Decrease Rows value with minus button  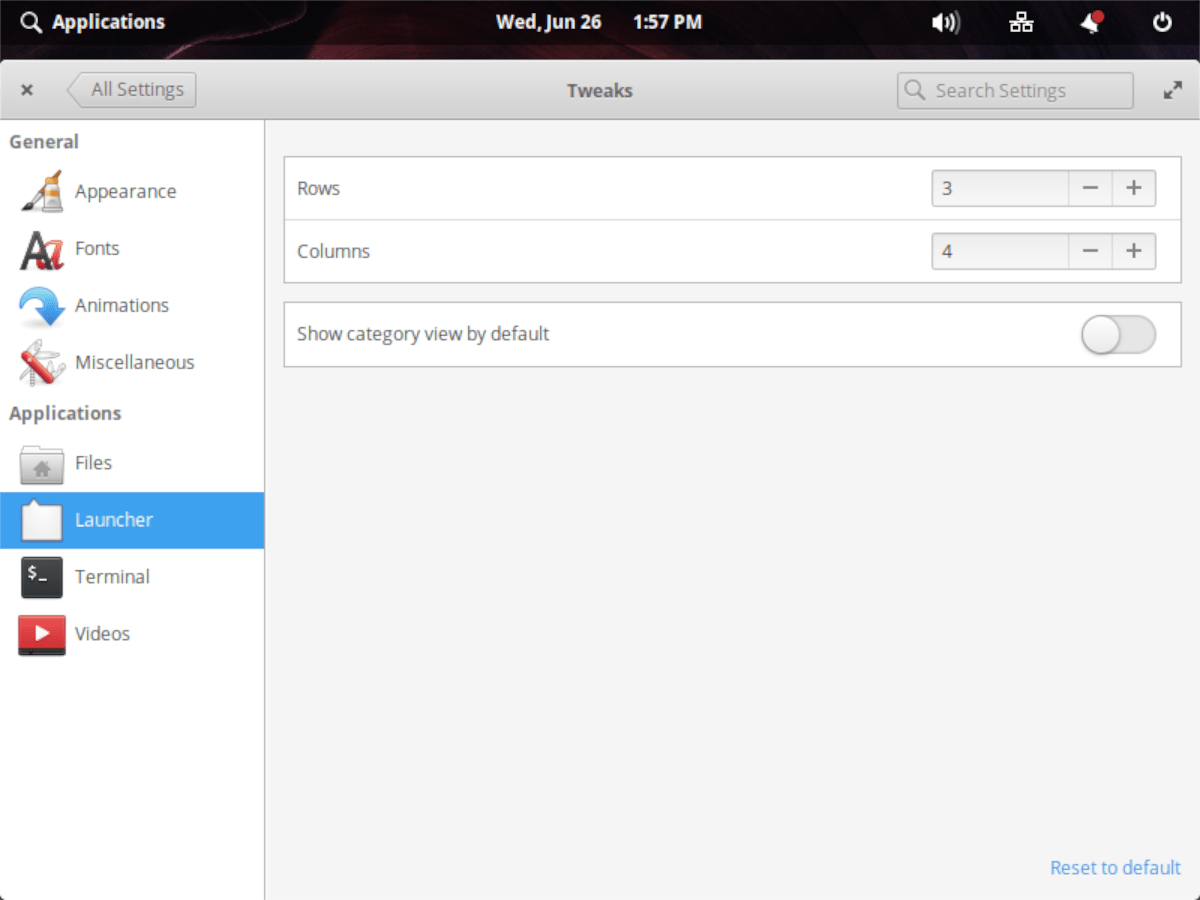[x=1091, y=188]
